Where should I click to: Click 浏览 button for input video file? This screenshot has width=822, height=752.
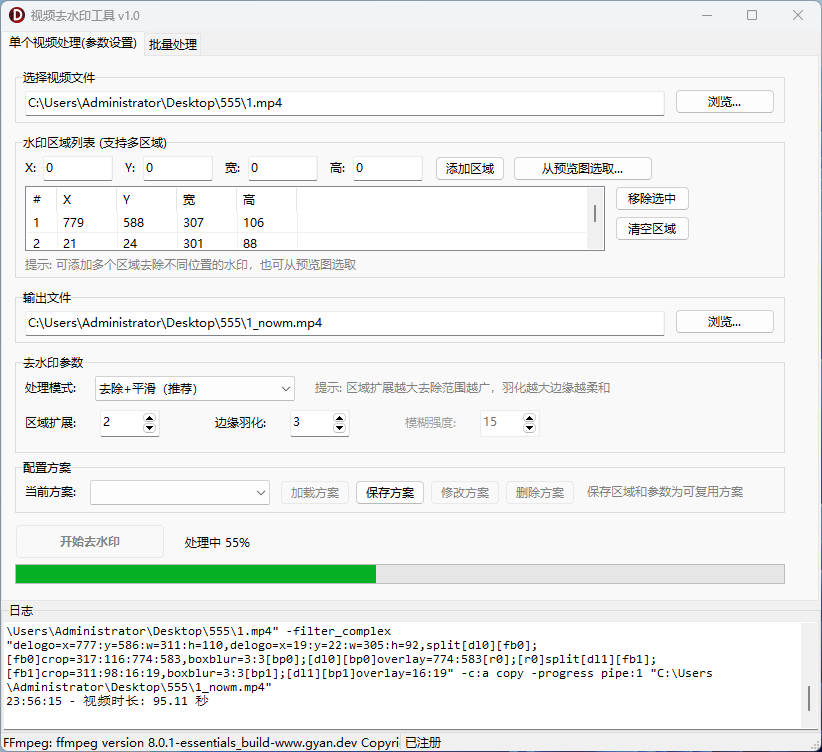pos(724,102)
